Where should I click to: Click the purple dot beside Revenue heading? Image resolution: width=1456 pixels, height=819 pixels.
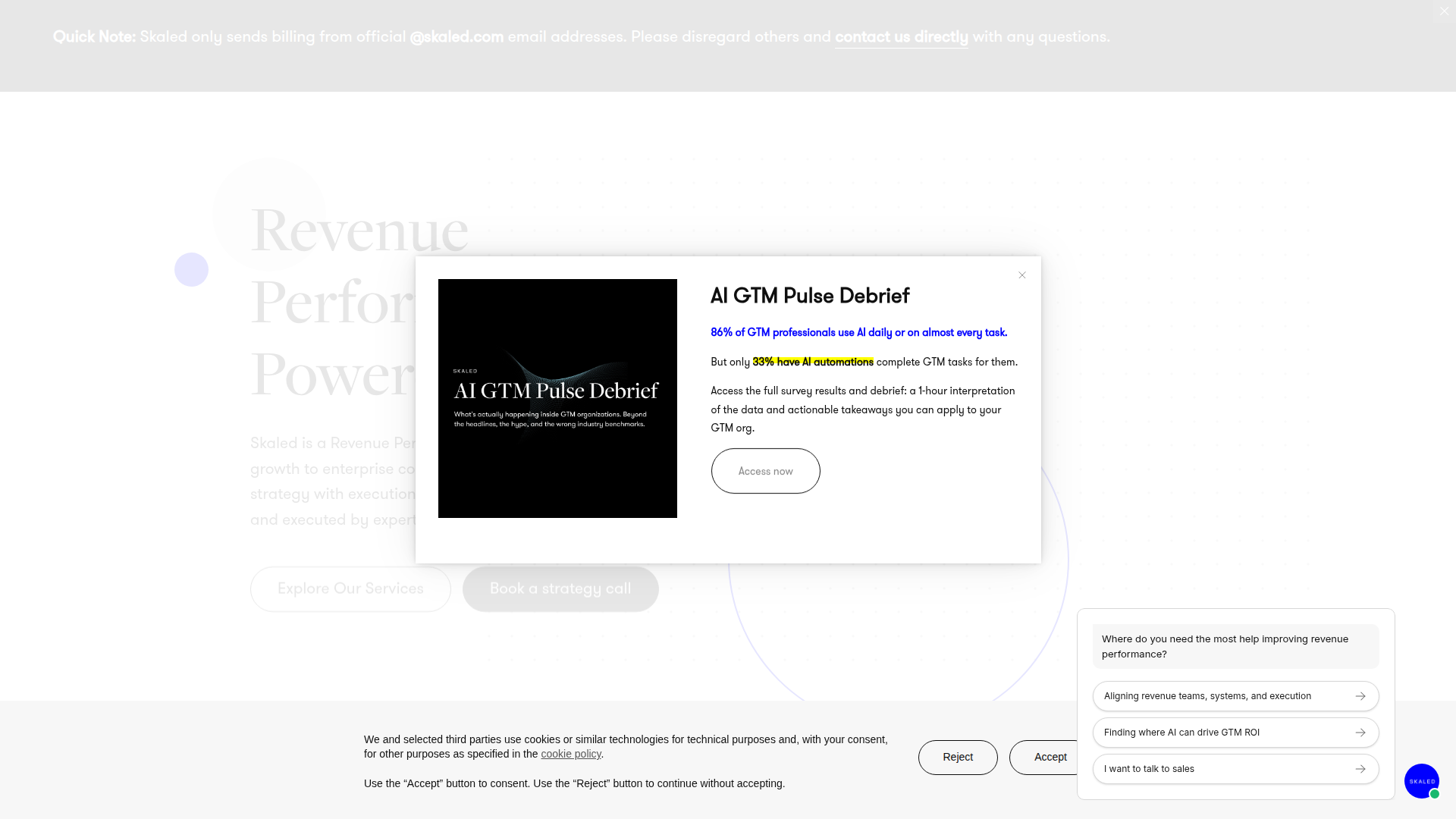191,270
